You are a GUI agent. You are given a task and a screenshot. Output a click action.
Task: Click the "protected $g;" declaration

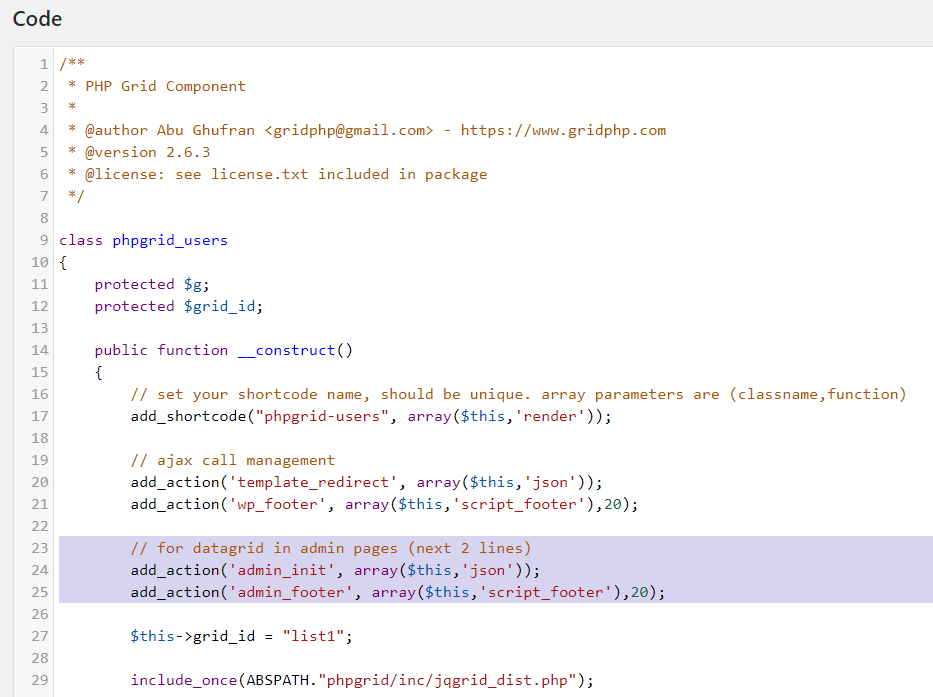pyautogui.click(x=152, y=284)
